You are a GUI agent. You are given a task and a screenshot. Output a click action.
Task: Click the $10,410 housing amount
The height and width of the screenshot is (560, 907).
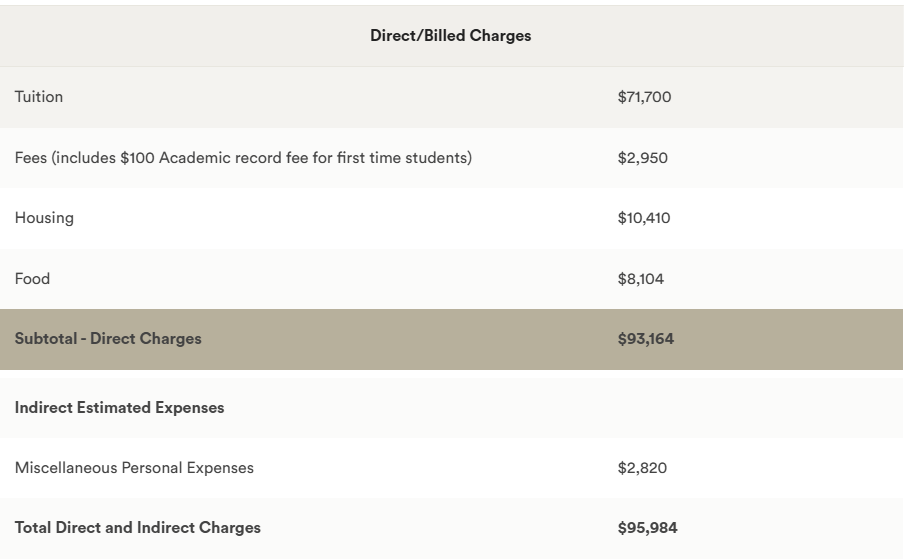tap(644, 218)
